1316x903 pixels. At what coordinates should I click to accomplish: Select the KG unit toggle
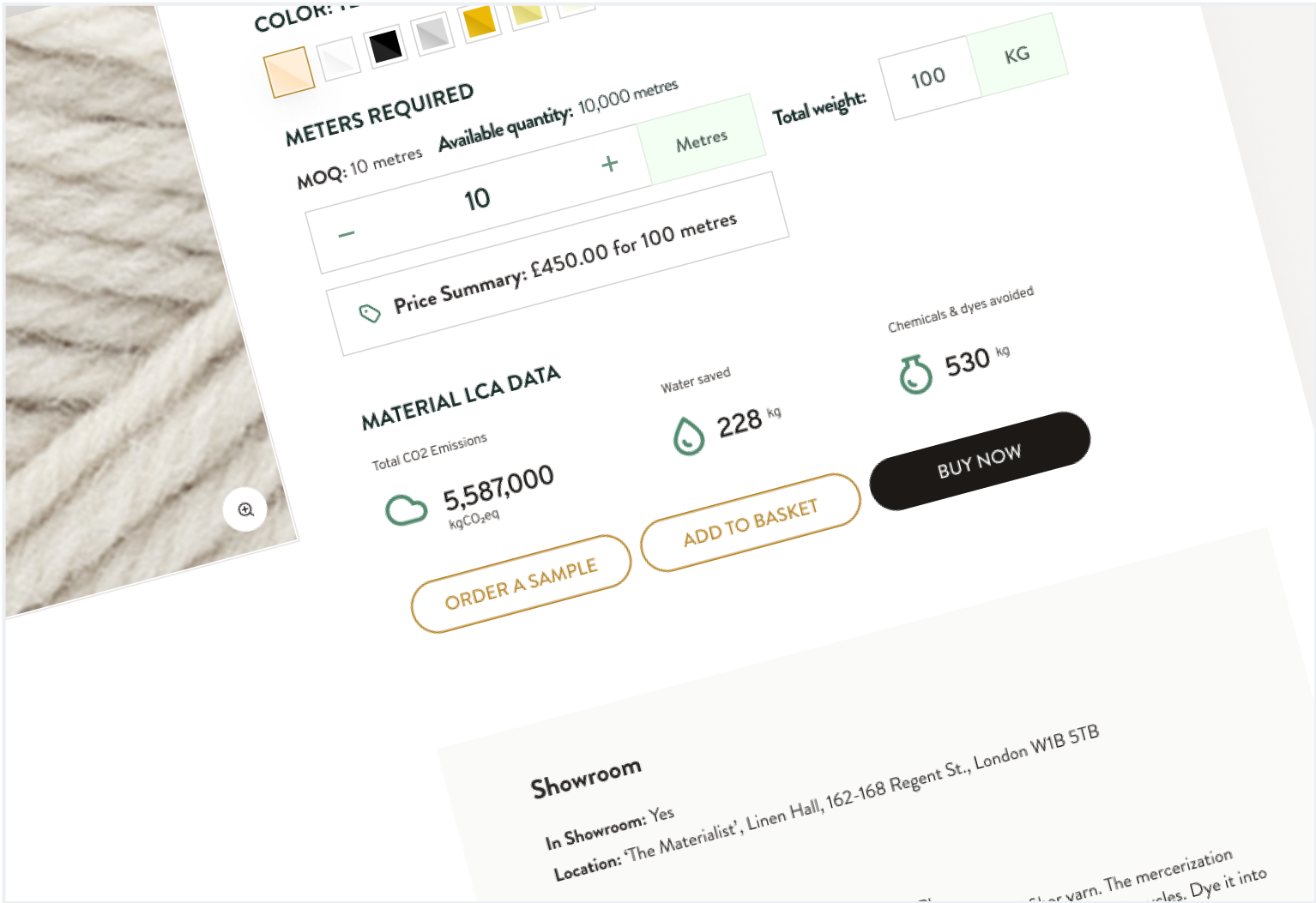(x=1017, y=56)
